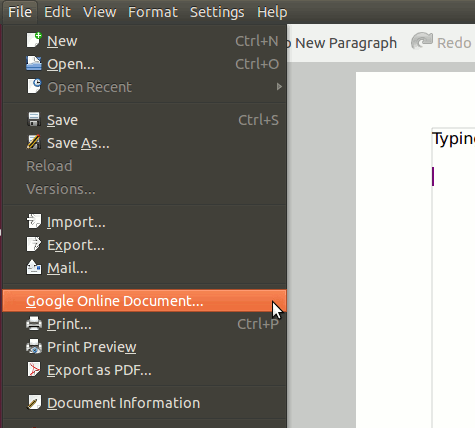475x428 pixels.
Task: Click the Import document icon
Action: pyautogui.click(x=34, y=221)
